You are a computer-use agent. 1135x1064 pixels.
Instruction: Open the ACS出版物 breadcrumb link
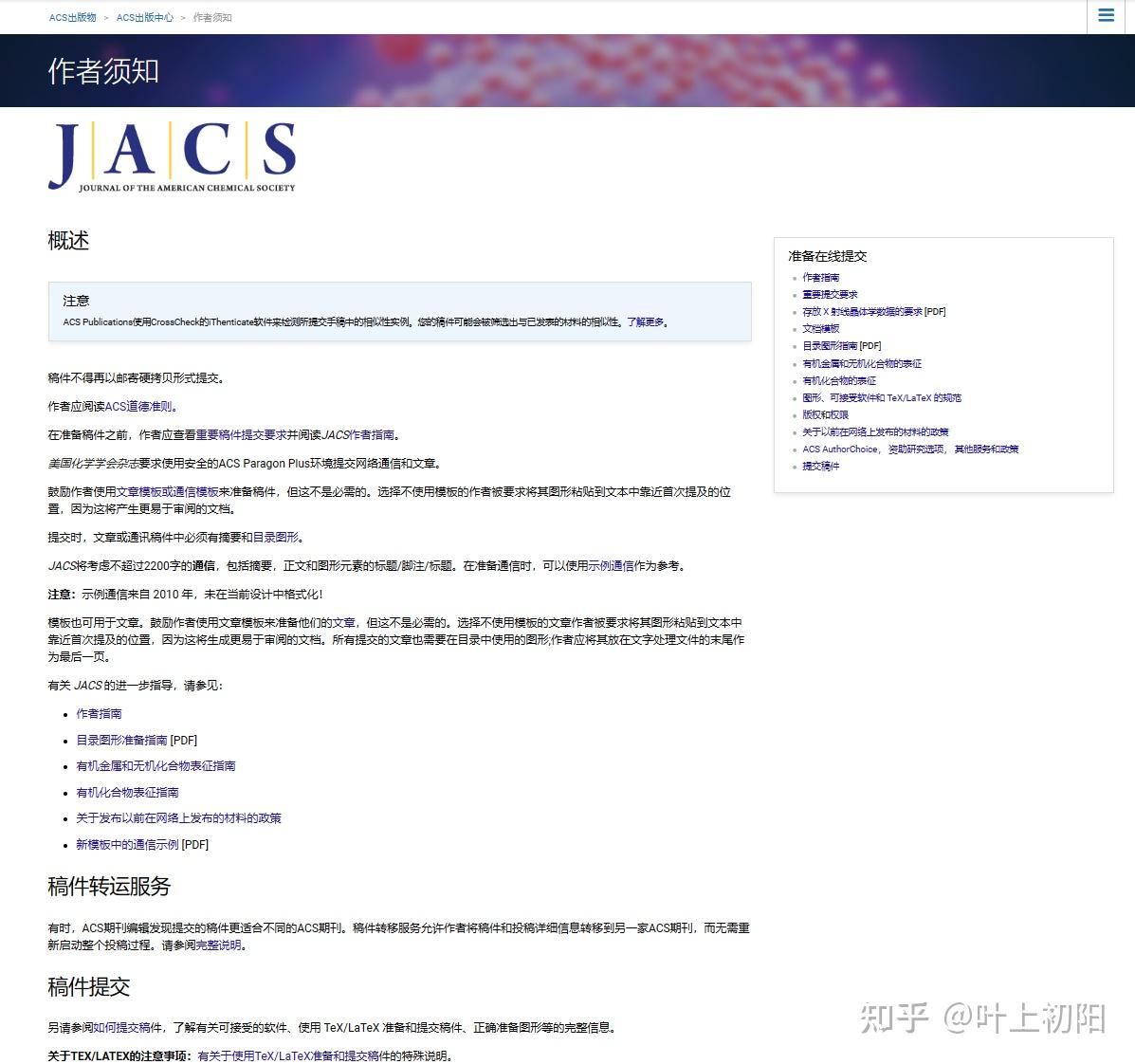[72, 17]
